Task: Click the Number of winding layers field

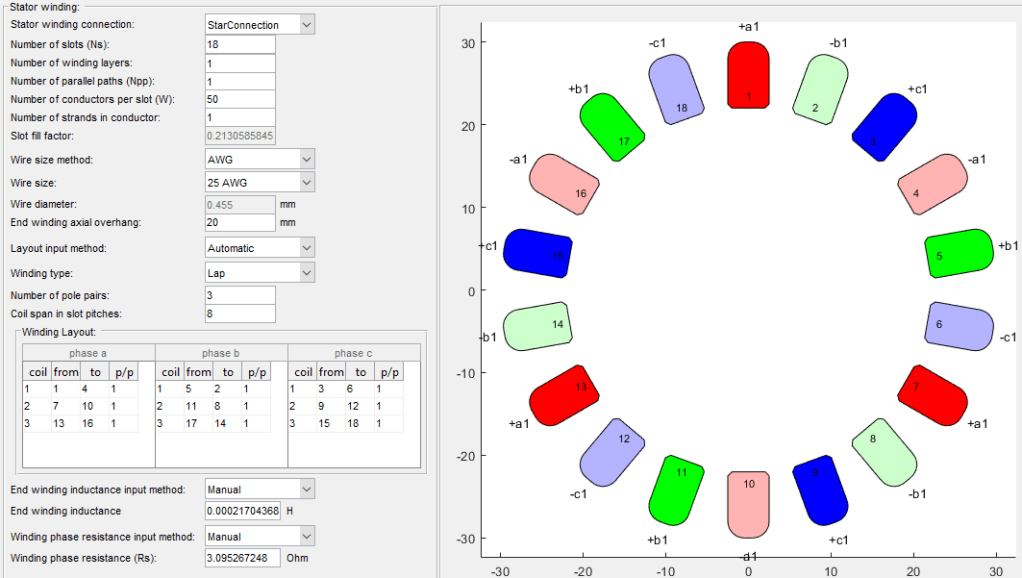Action: (239, 63)
